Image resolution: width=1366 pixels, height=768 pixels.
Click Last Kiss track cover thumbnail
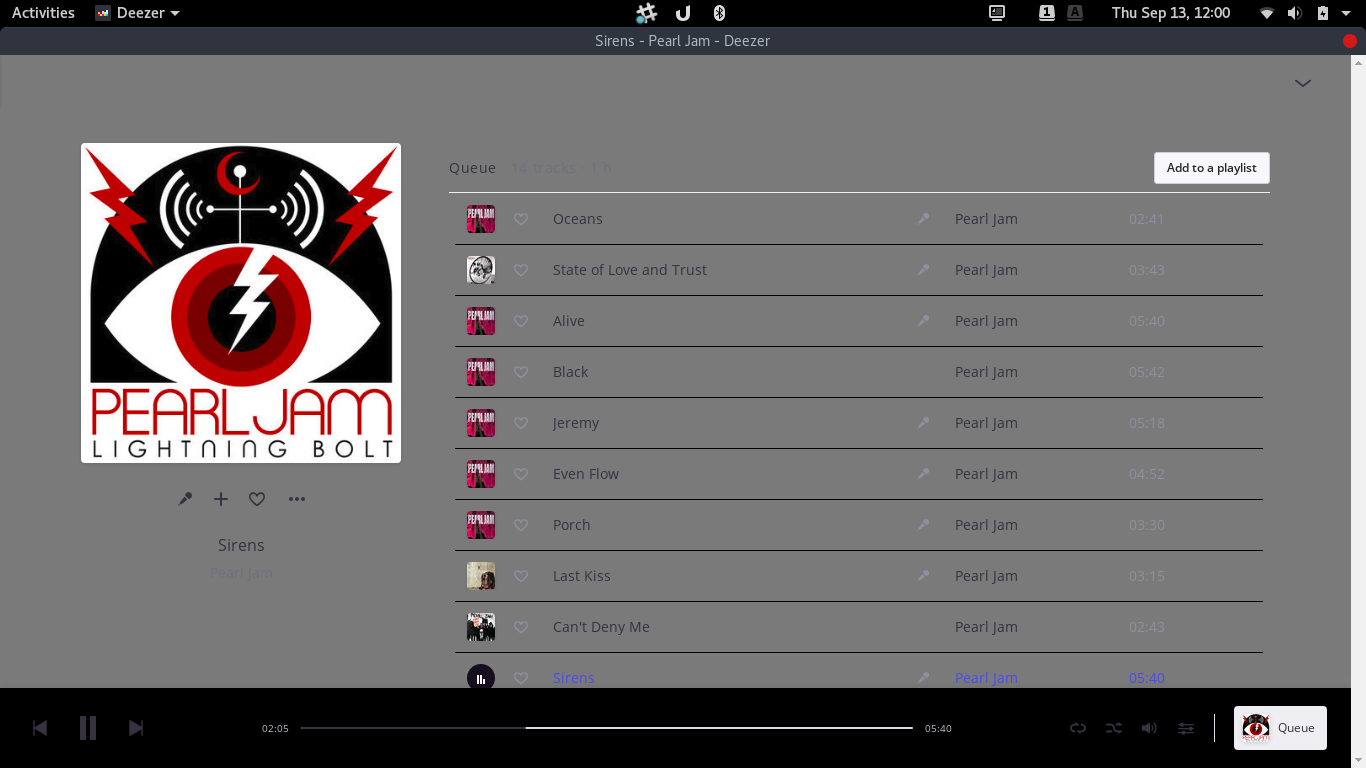[481, 576]
